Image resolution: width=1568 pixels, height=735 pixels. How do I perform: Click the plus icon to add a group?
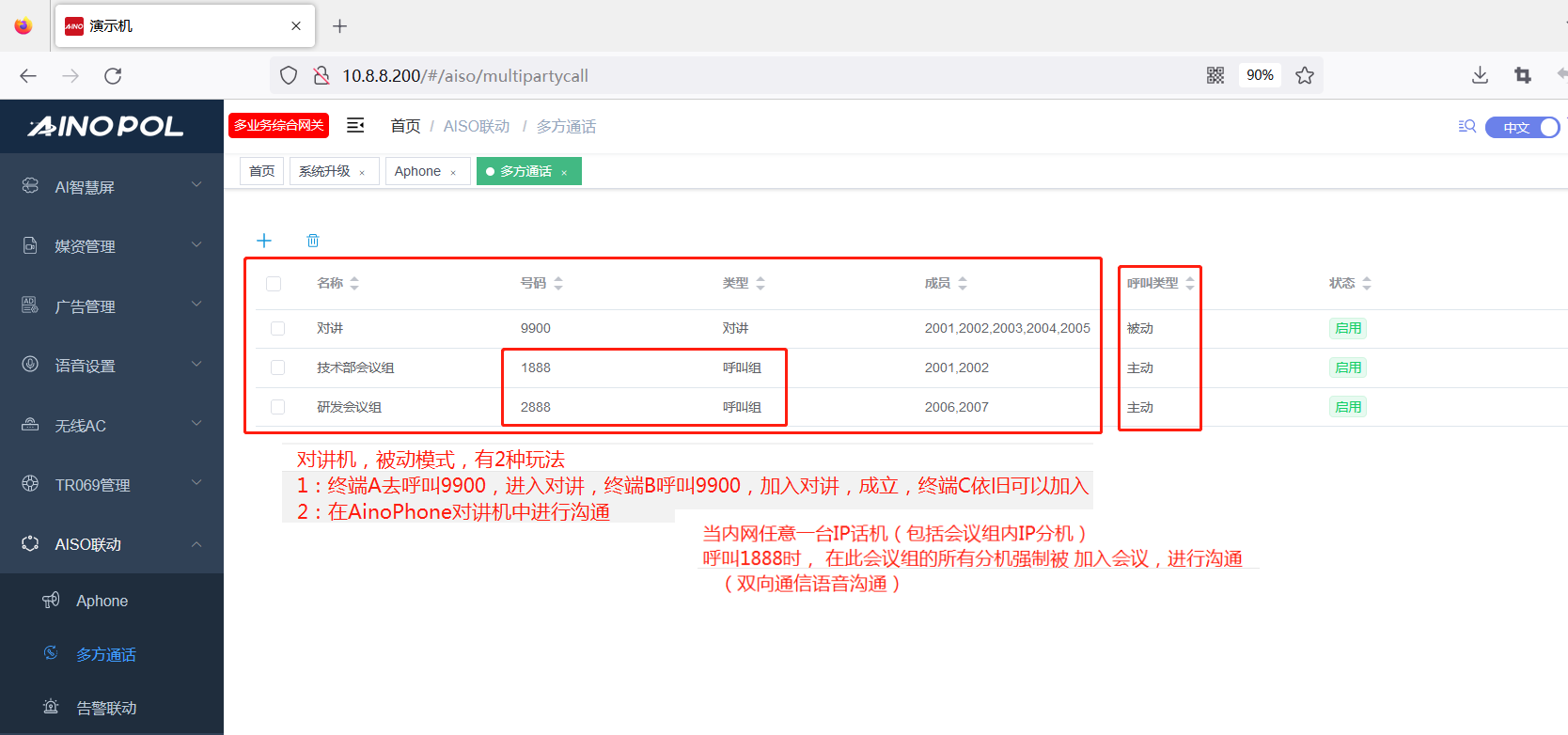(x=264, y=241)
